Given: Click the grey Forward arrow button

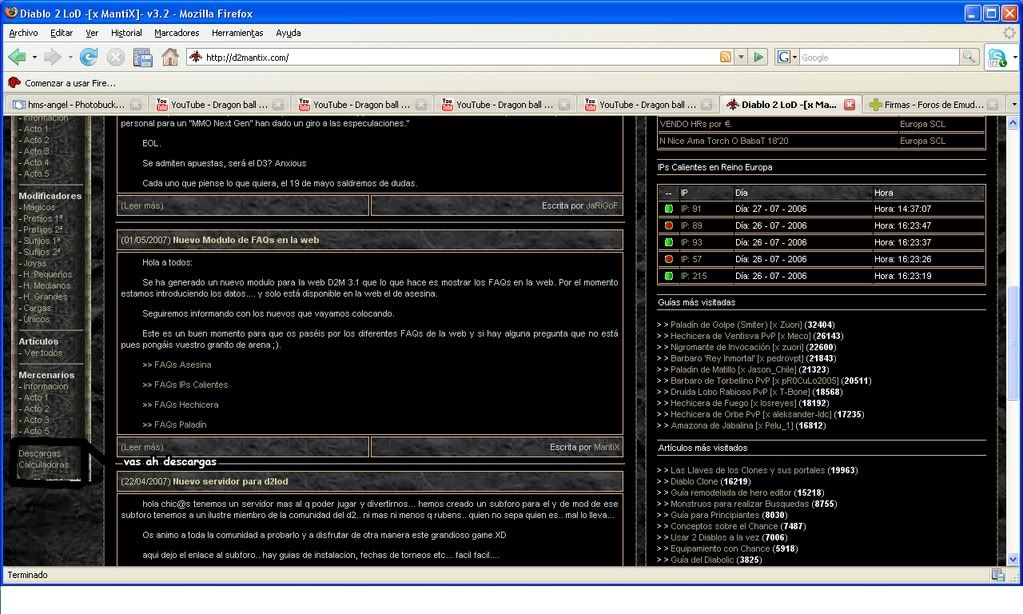Looking at the screenshot, I should [52, 57].
